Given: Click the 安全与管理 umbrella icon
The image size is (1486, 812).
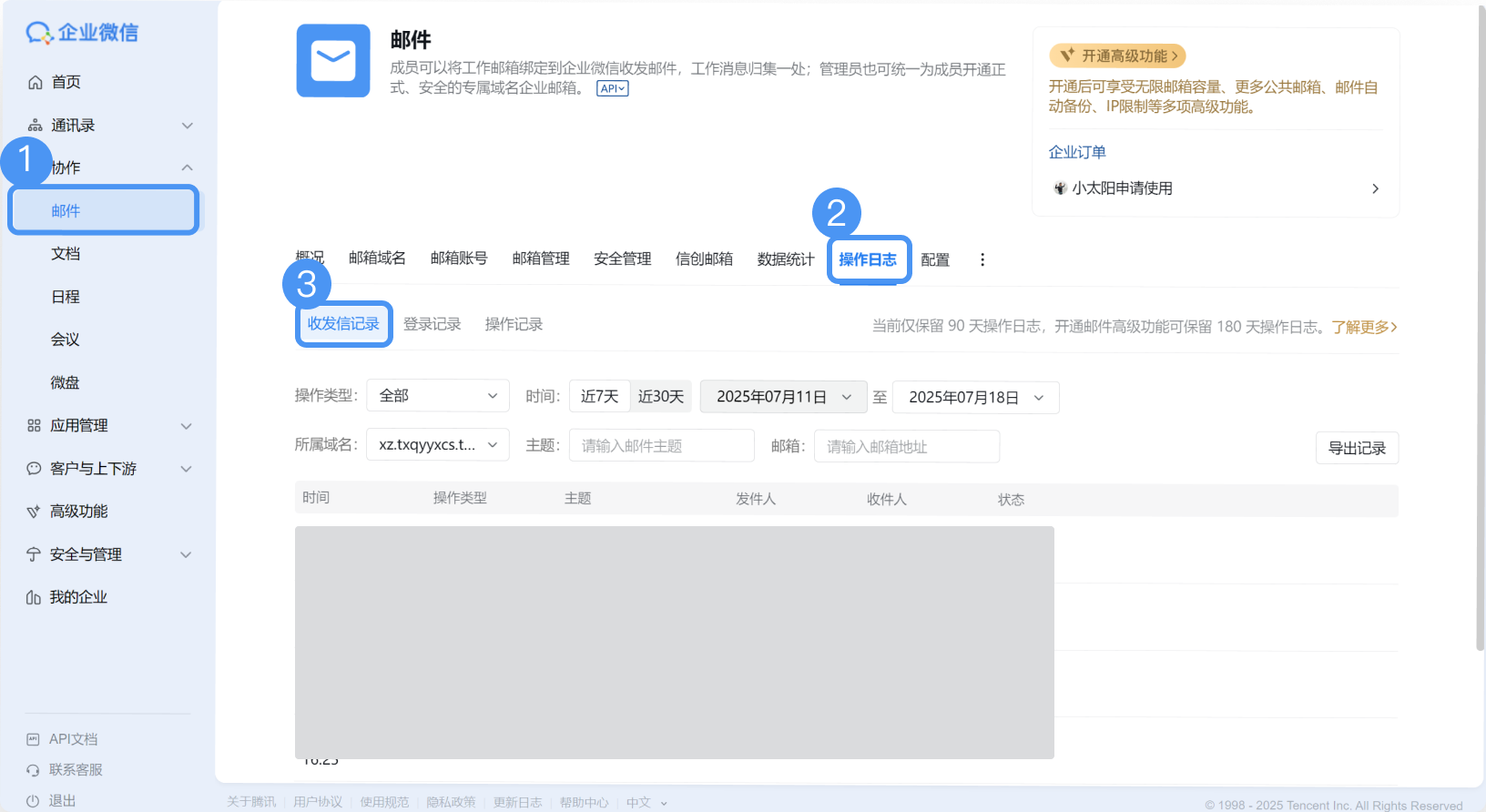Looking at the screenshot, I should coord(35,554).
